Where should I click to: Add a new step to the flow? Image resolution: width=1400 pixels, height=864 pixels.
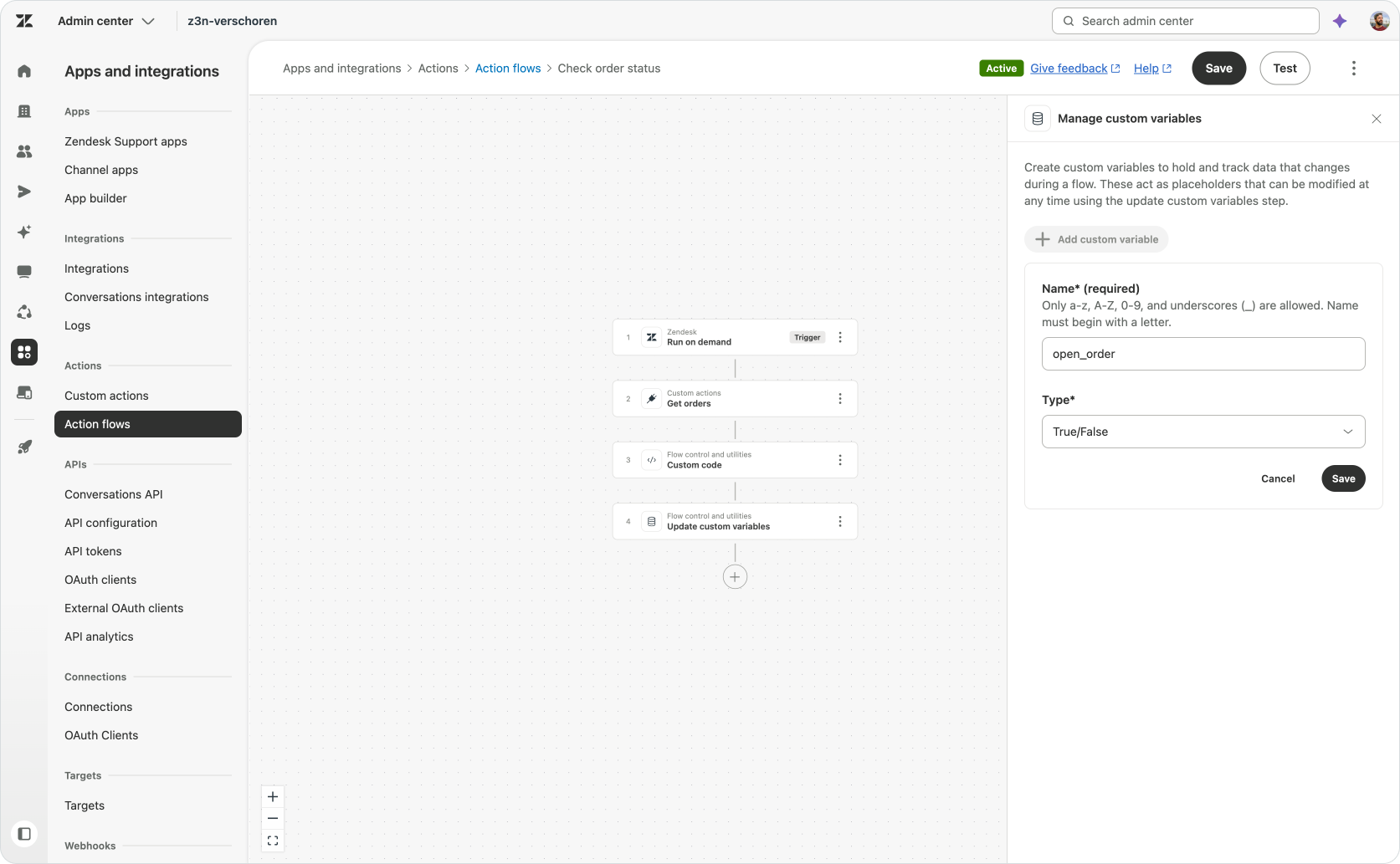pyautogui.click(x=735, y=577)
